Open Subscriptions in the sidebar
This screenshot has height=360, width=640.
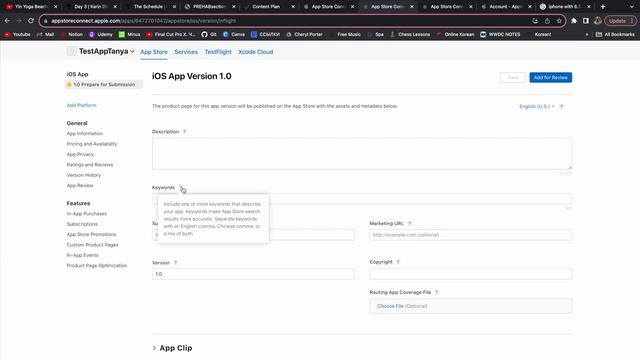[x=82, y=224]
